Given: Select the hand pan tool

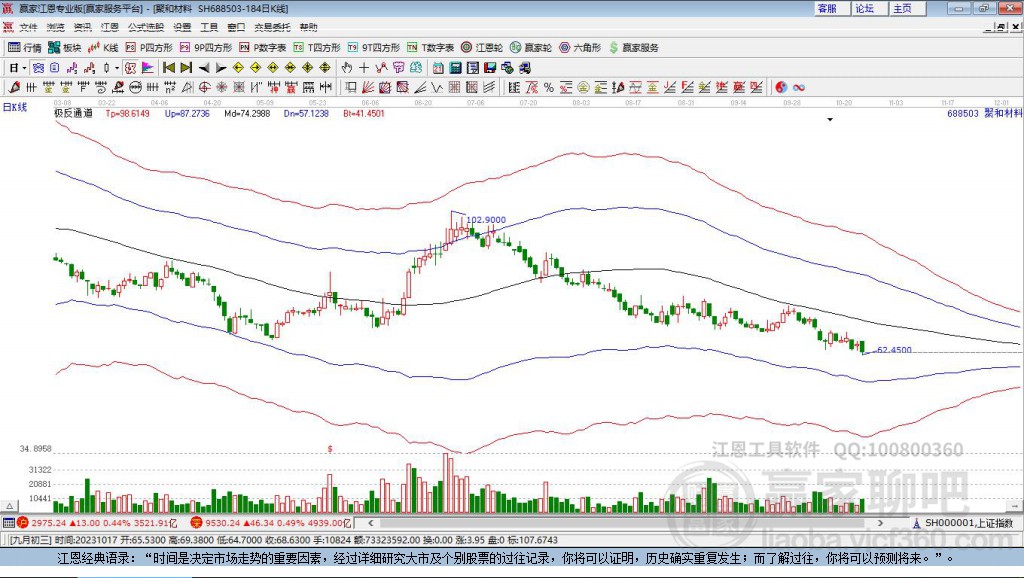Looking at the screenshot, I should coord(347,68).
